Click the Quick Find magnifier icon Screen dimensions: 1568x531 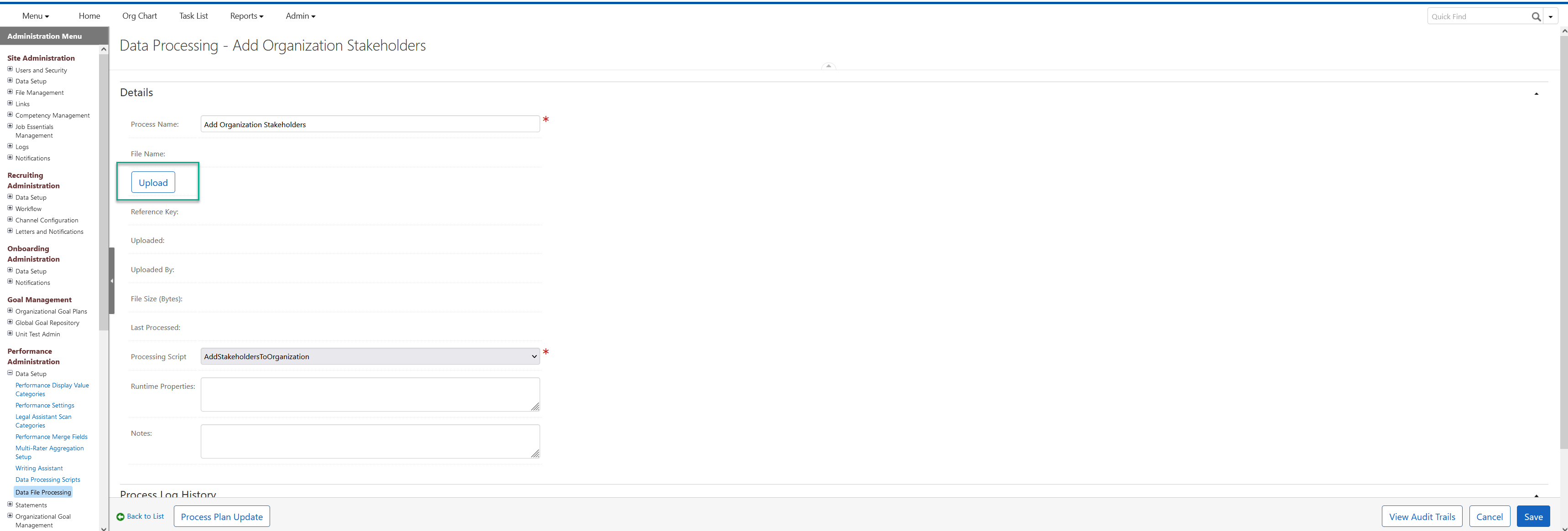point(1536,16)
